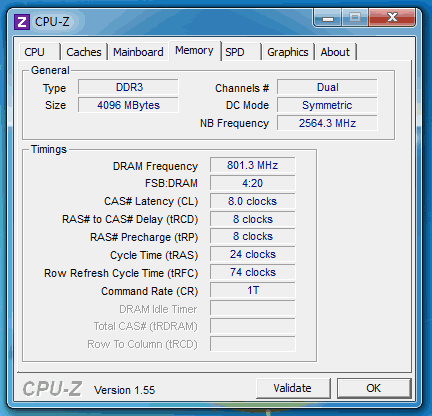The height and width of the screenshot is (416, 432).
Task: Select the Symmetric DC Mode value
Action: pyautogui.click(x=327, y=105)
